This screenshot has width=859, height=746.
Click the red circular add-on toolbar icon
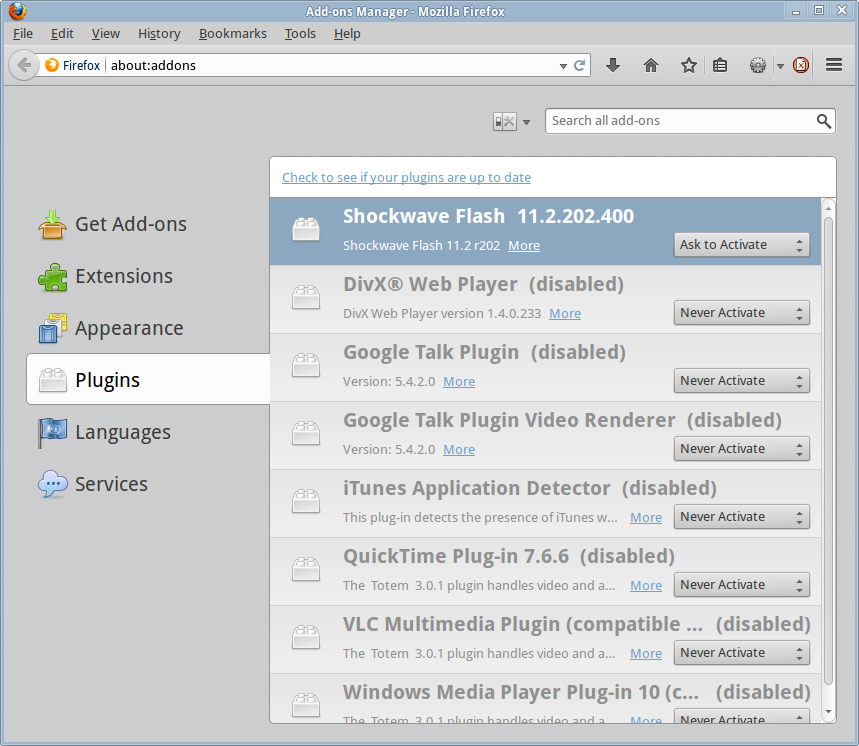pos(801,66)
